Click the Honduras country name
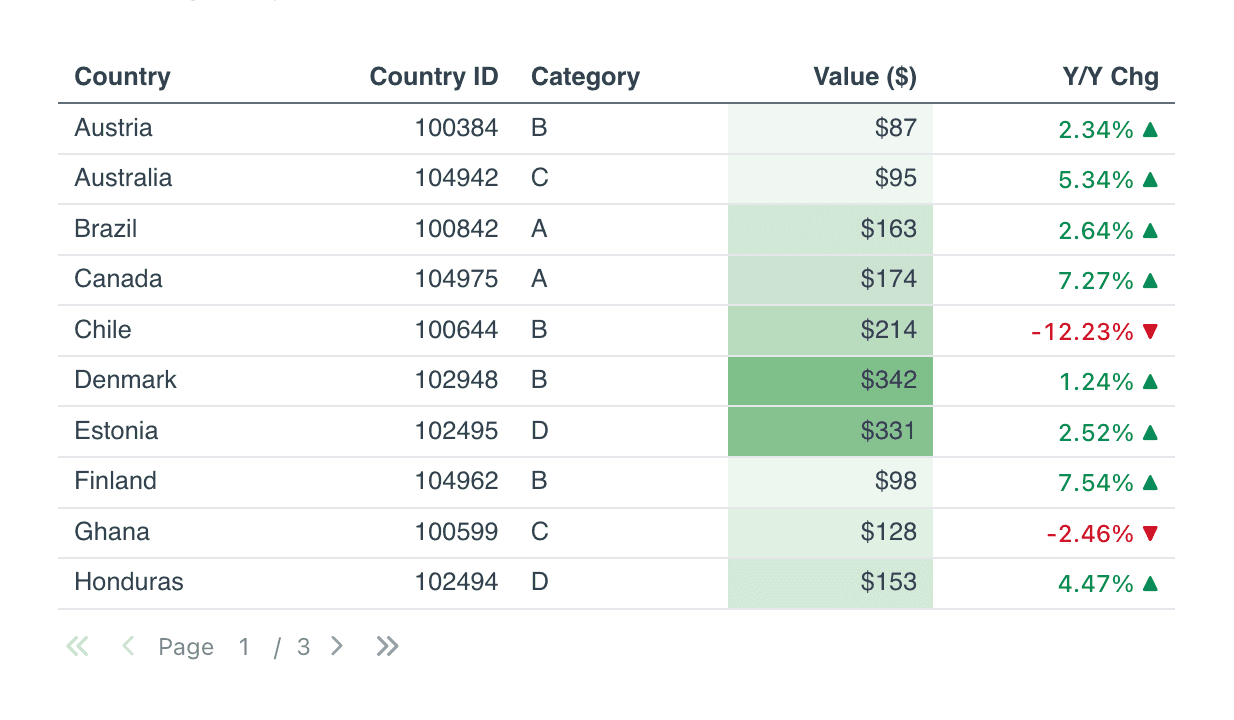Viewport: 1234px width, 720px height. click(x=129, y=582)
